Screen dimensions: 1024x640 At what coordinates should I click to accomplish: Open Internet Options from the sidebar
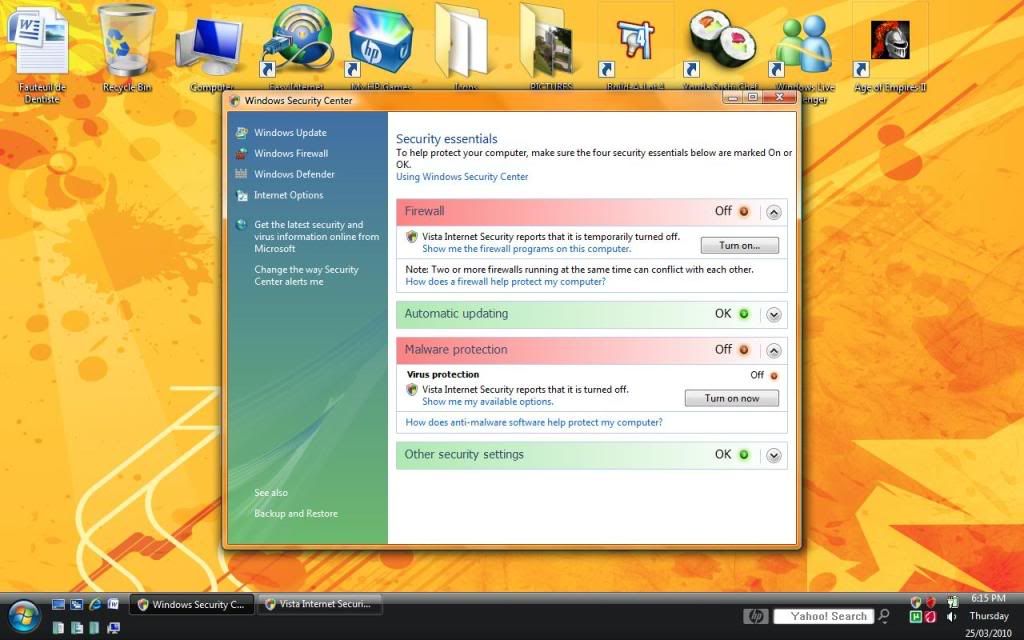pyautogui.click(x=288, y=195)
